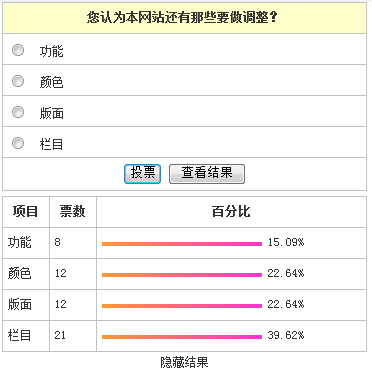Viewport: 372px width, 370px height.
Task: Hide results via 隐藏结果 link
Action: (184, 362)
